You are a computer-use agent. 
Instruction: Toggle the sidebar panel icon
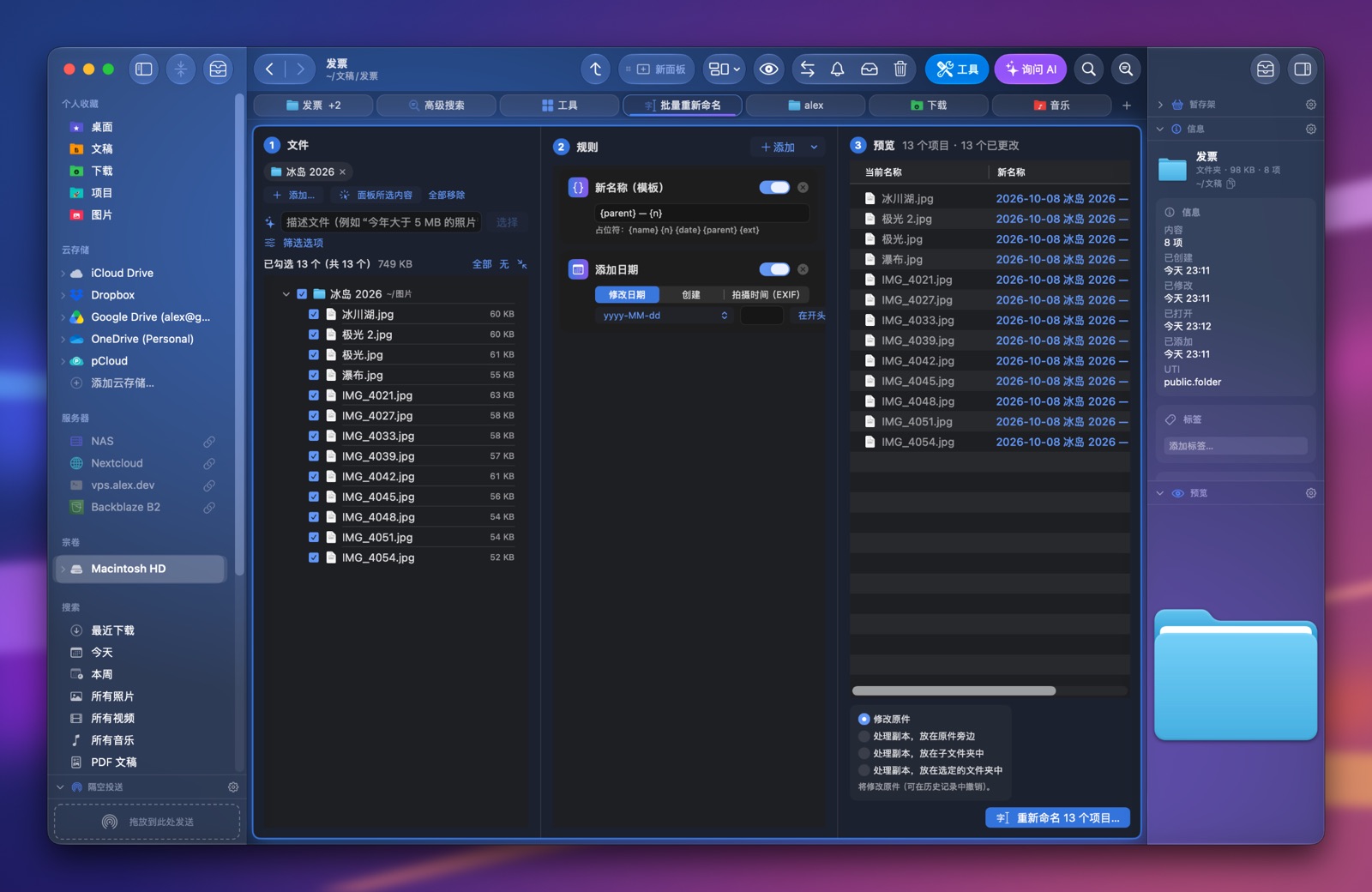point(144,69)
